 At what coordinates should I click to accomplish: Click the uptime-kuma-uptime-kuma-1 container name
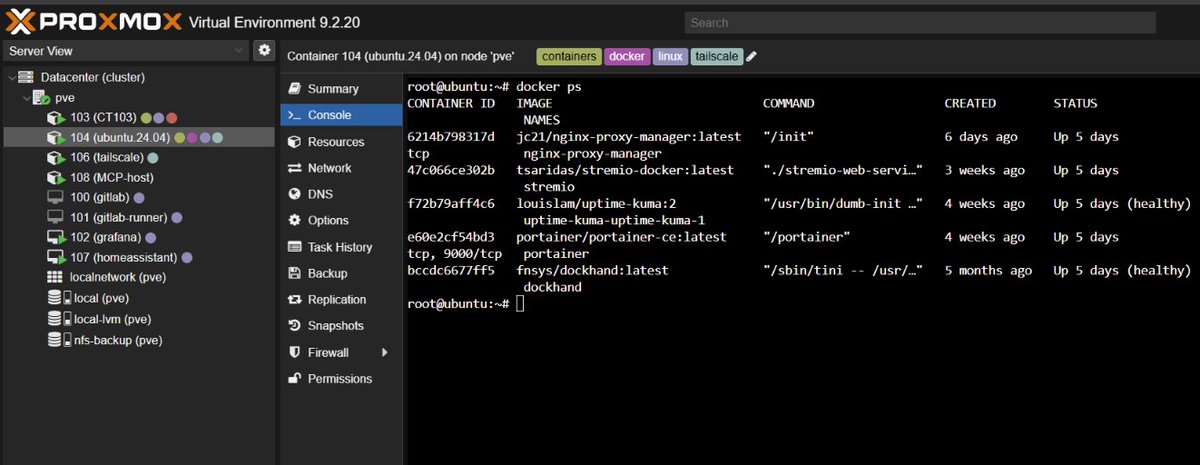pyautogui.click(x=614, y=220)
